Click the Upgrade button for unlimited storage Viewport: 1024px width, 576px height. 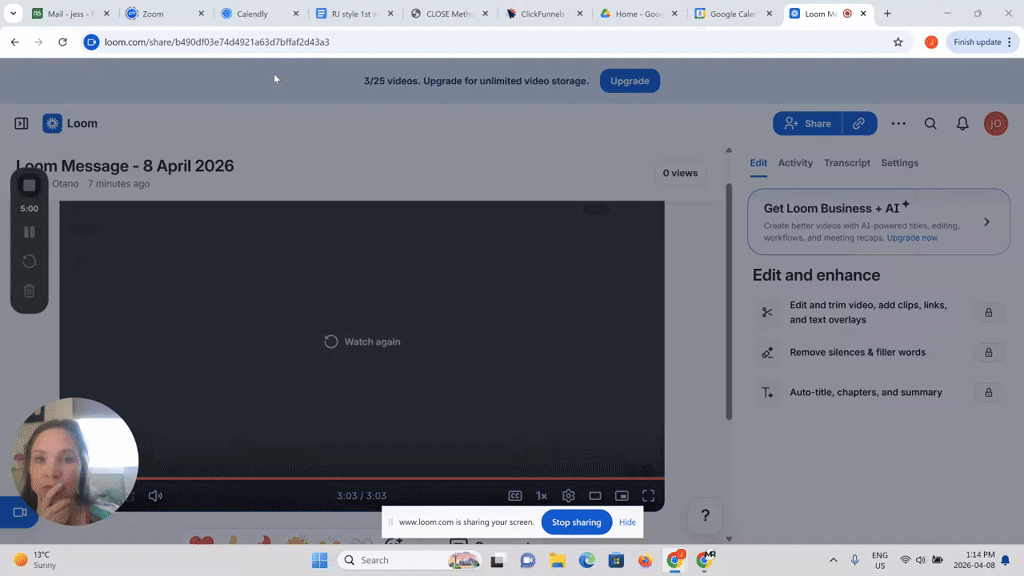click(629, 81)
